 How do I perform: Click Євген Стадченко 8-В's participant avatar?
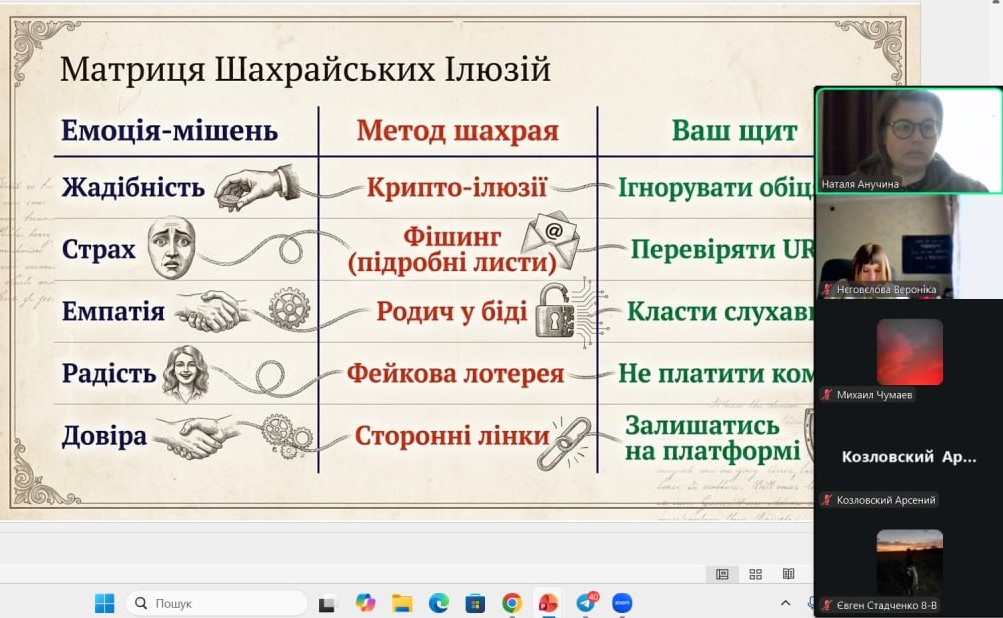(x=909, y=562)
